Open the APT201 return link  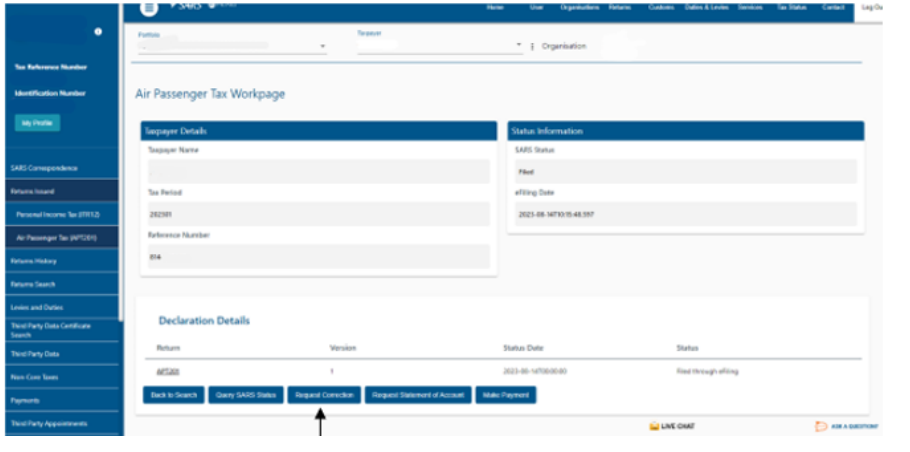click(167, 371)
